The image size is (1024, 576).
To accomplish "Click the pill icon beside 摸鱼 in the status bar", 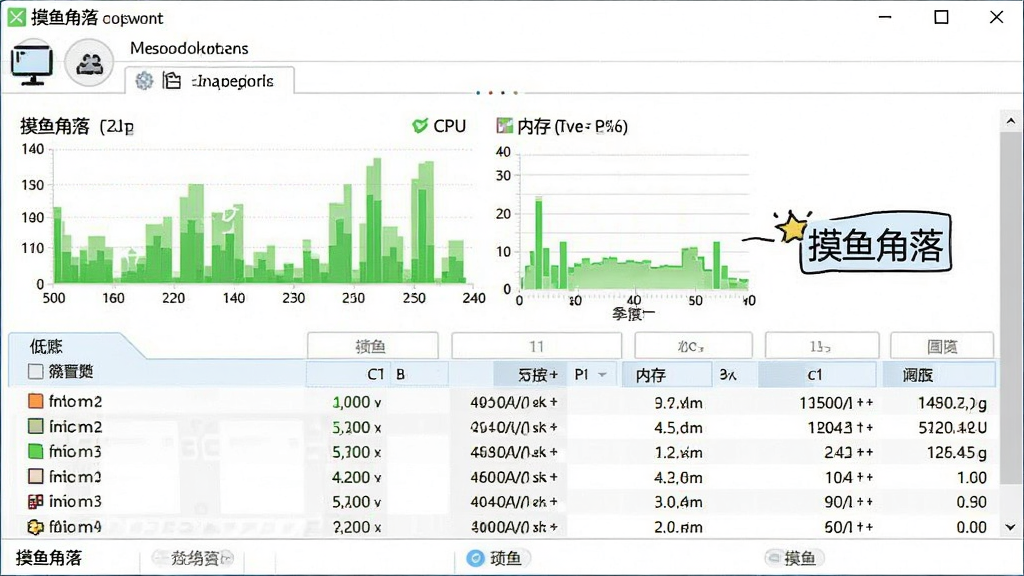I will [x=773, y=558].
